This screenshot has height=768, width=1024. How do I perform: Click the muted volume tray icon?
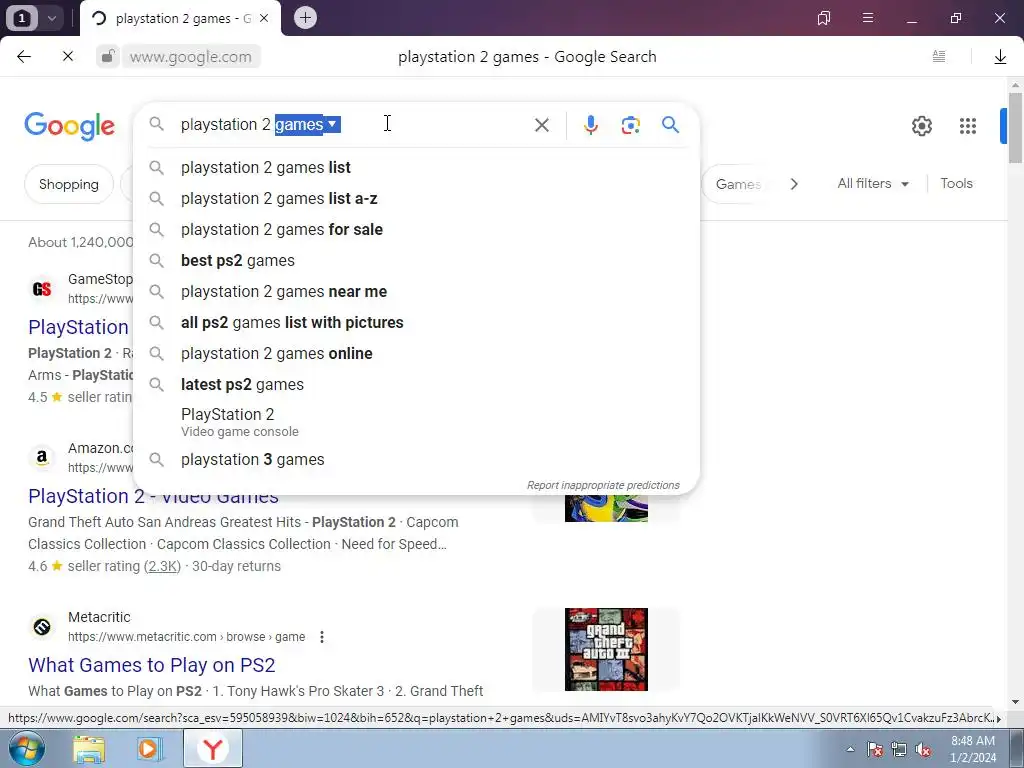tap(923, 749)
